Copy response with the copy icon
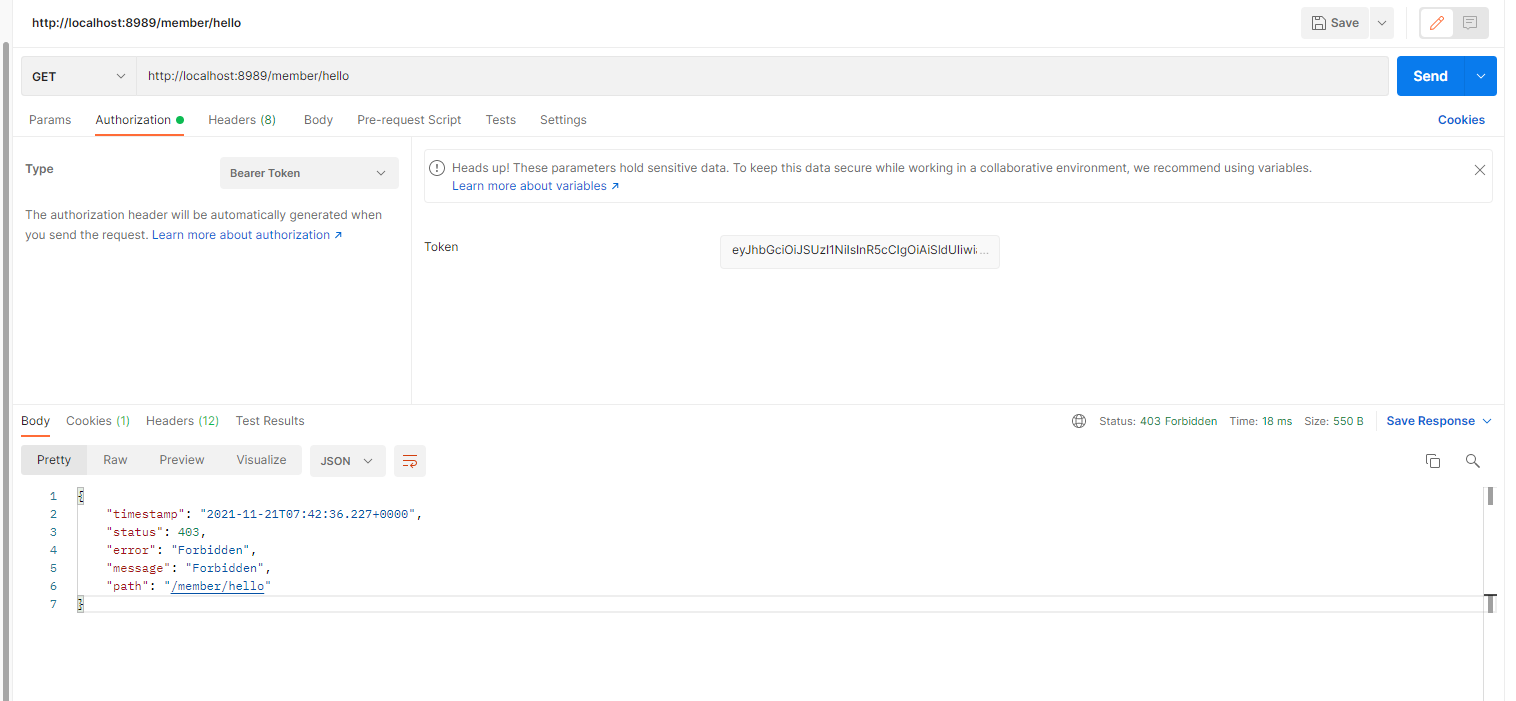This screenshot has height=701, width=1516. (1433, 460)
